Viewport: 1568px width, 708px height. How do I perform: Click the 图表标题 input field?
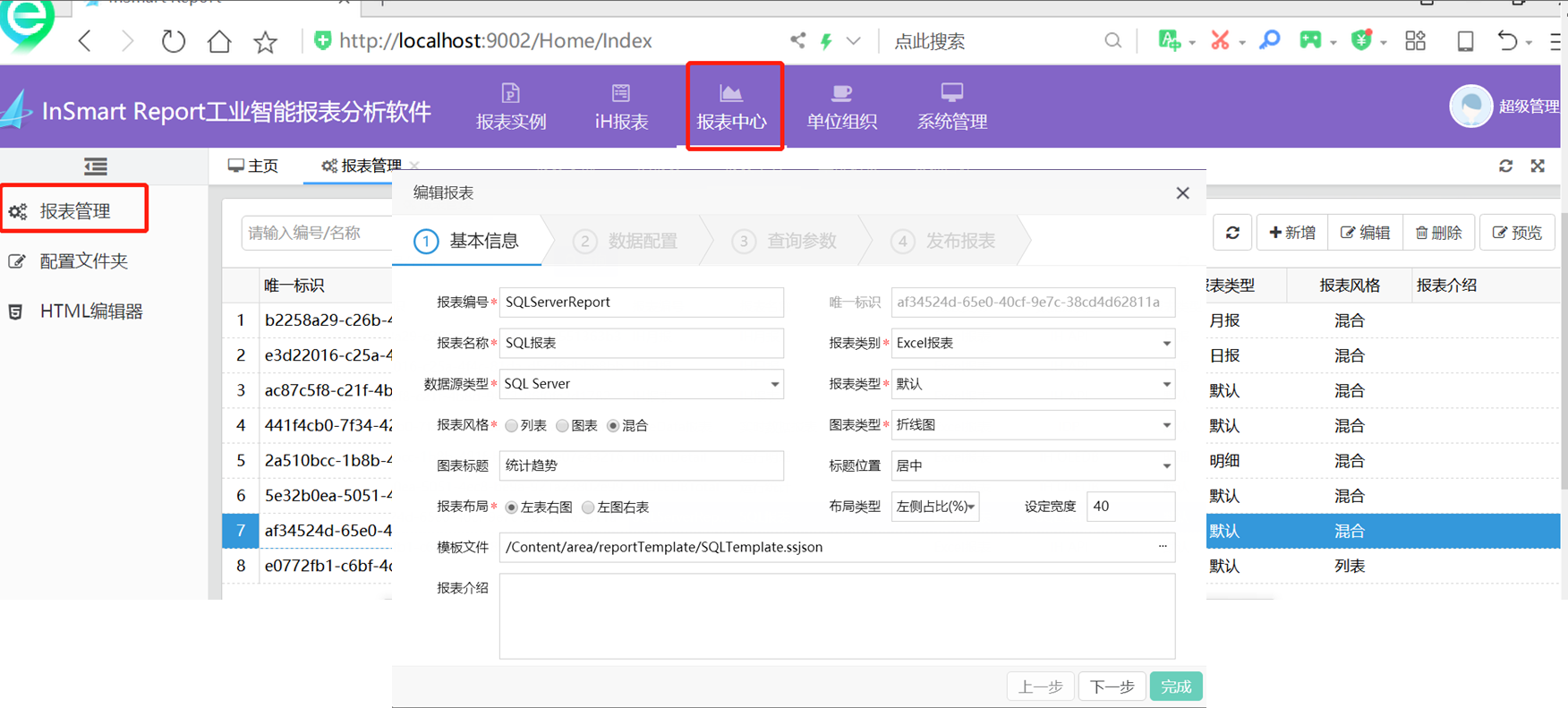642,465
